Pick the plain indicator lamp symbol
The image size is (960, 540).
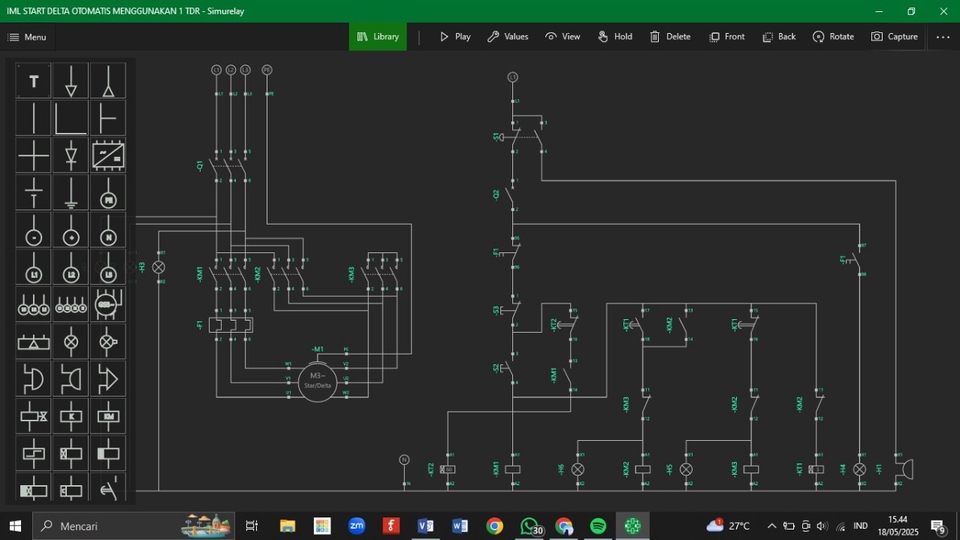71,342
